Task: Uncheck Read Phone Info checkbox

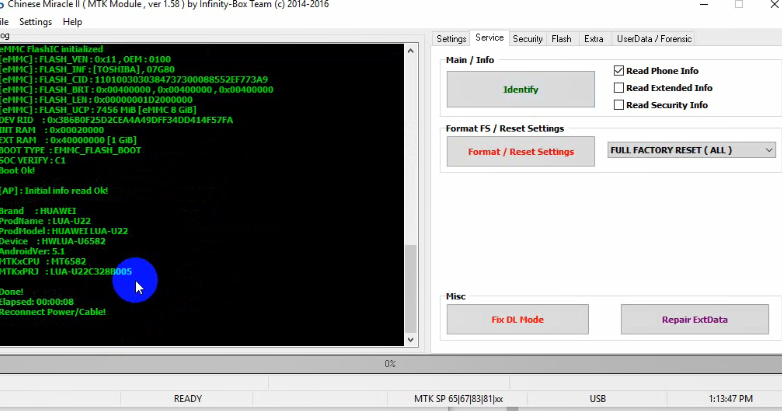Action: tap(619, 71)
